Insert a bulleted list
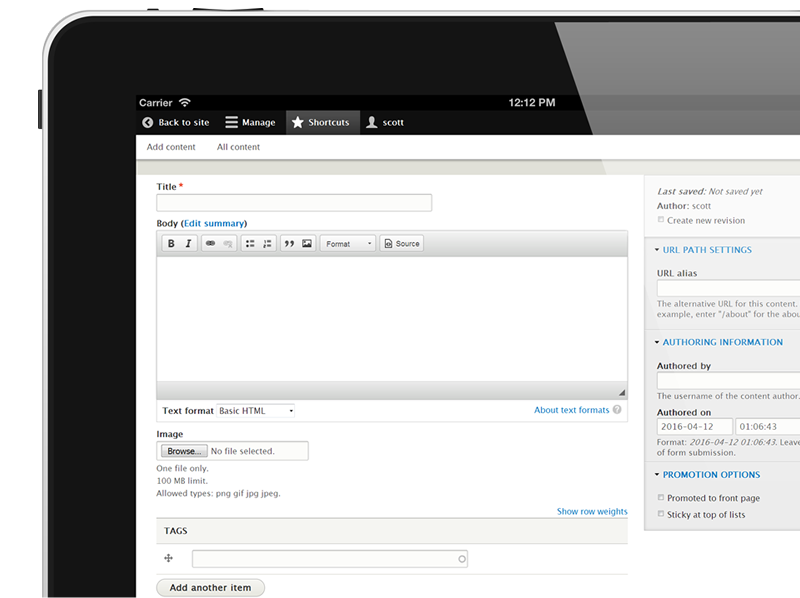The image size is (800, 598). tap(250, 243)
